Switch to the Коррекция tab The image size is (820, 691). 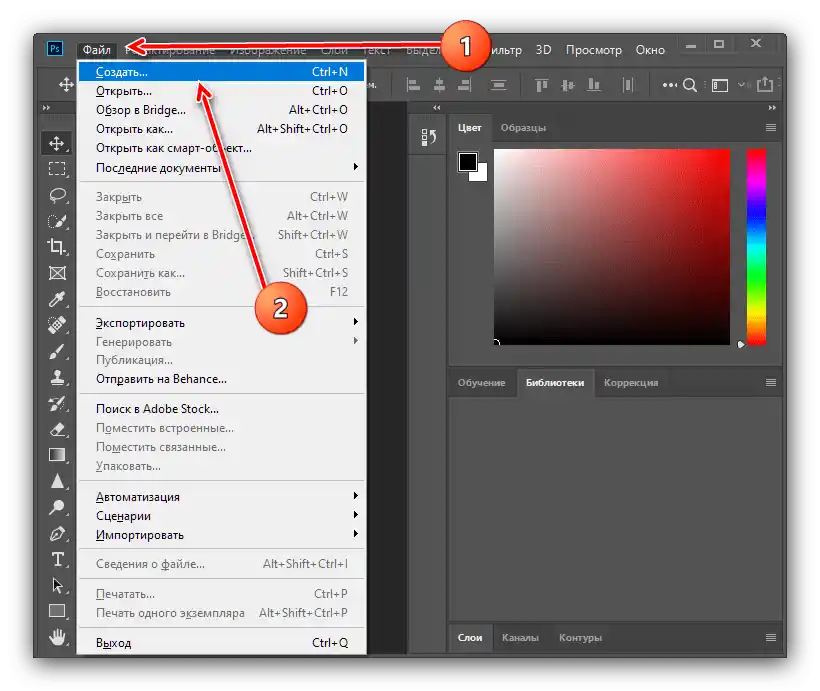click(631, 382)
